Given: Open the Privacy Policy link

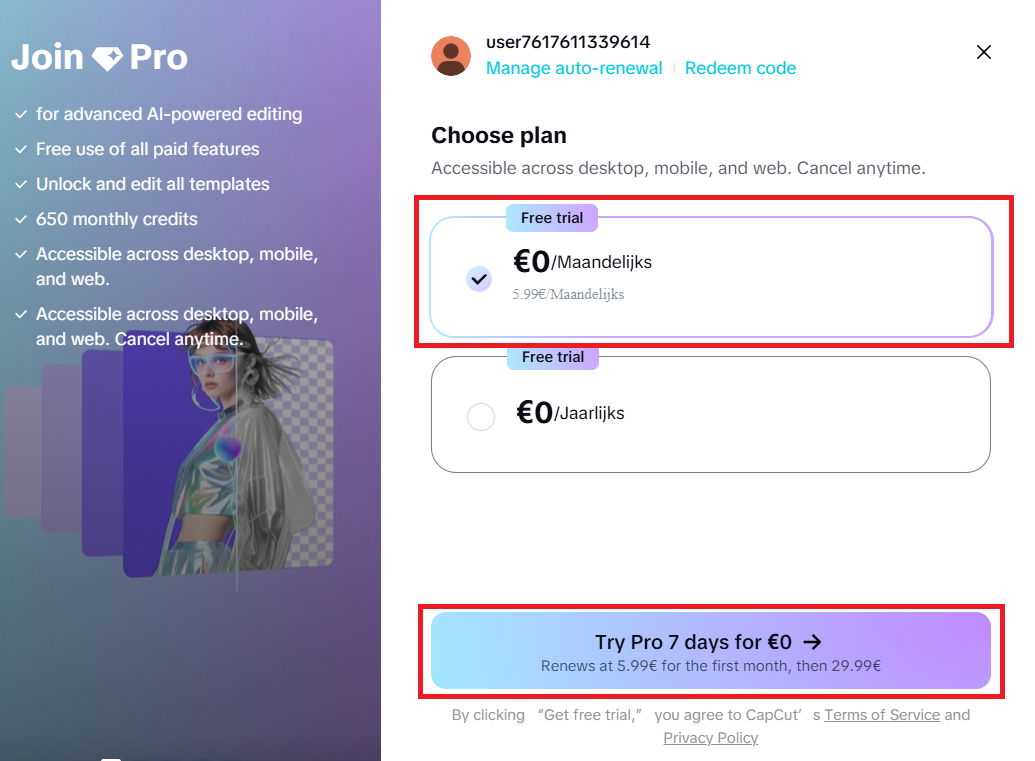Looking at the screenshot, I should pos(711,738).
